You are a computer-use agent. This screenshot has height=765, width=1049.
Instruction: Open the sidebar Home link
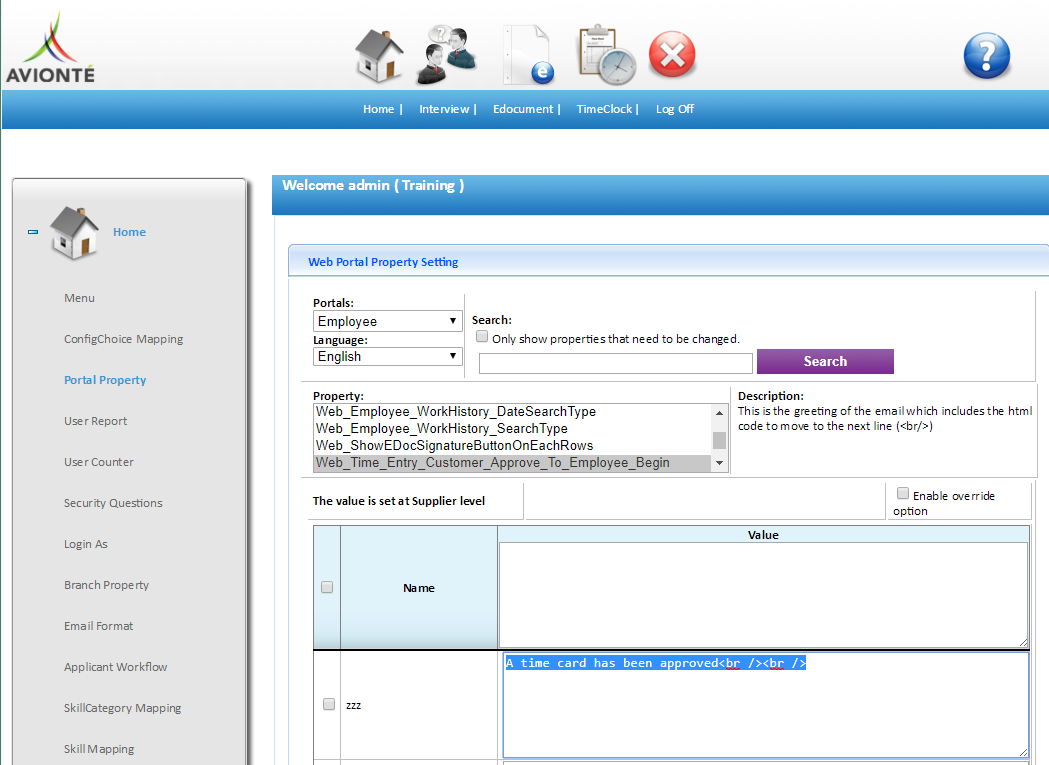tap(129, 232)
